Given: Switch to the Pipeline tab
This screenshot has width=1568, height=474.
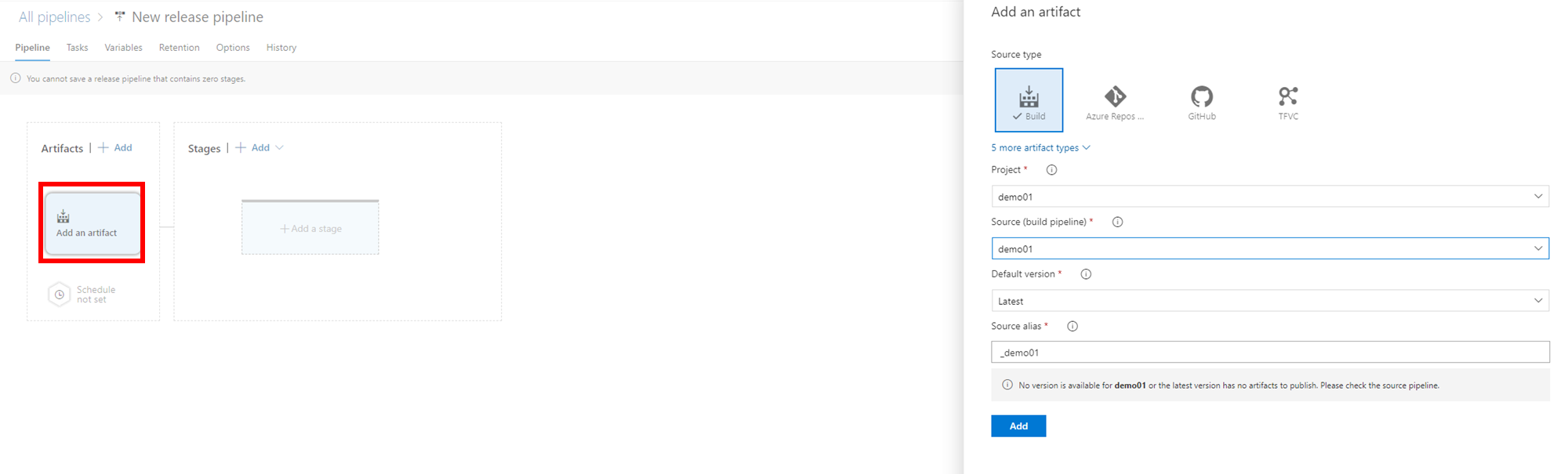Looking at the screenshot, I should coord(32,48).
